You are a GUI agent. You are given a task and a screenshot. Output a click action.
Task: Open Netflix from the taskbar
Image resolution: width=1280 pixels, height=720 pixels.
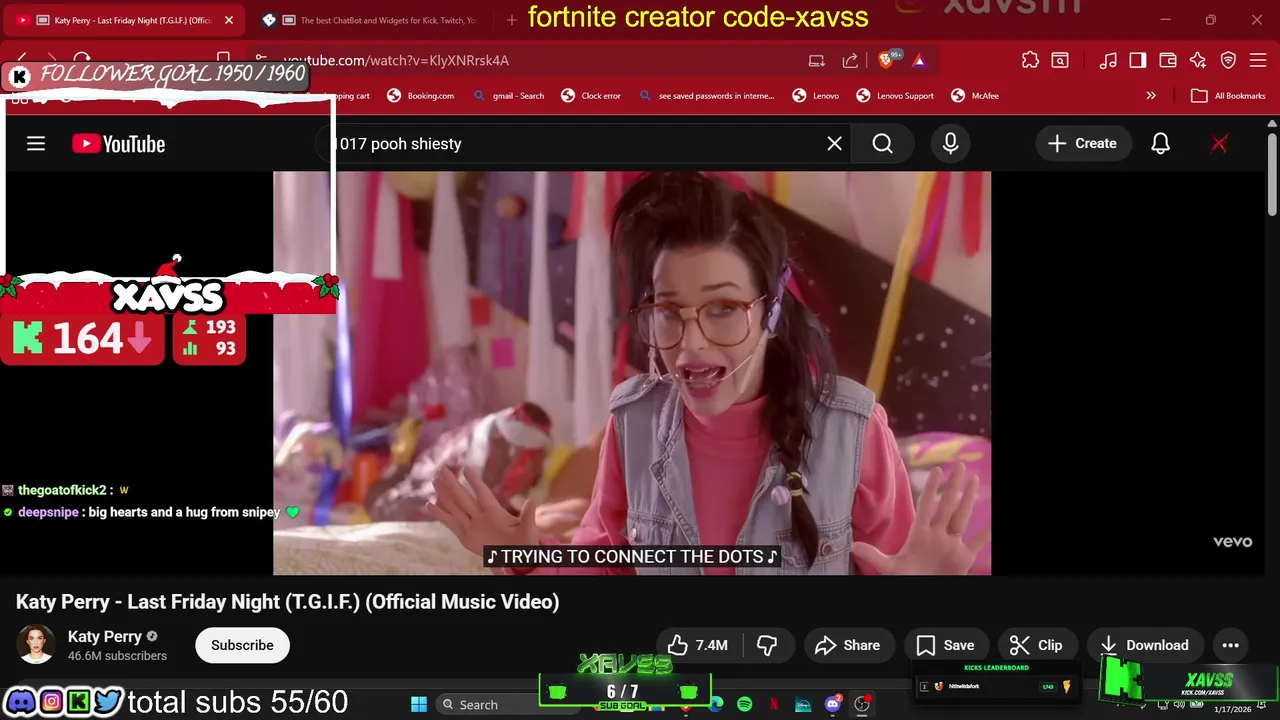(774, 705)
